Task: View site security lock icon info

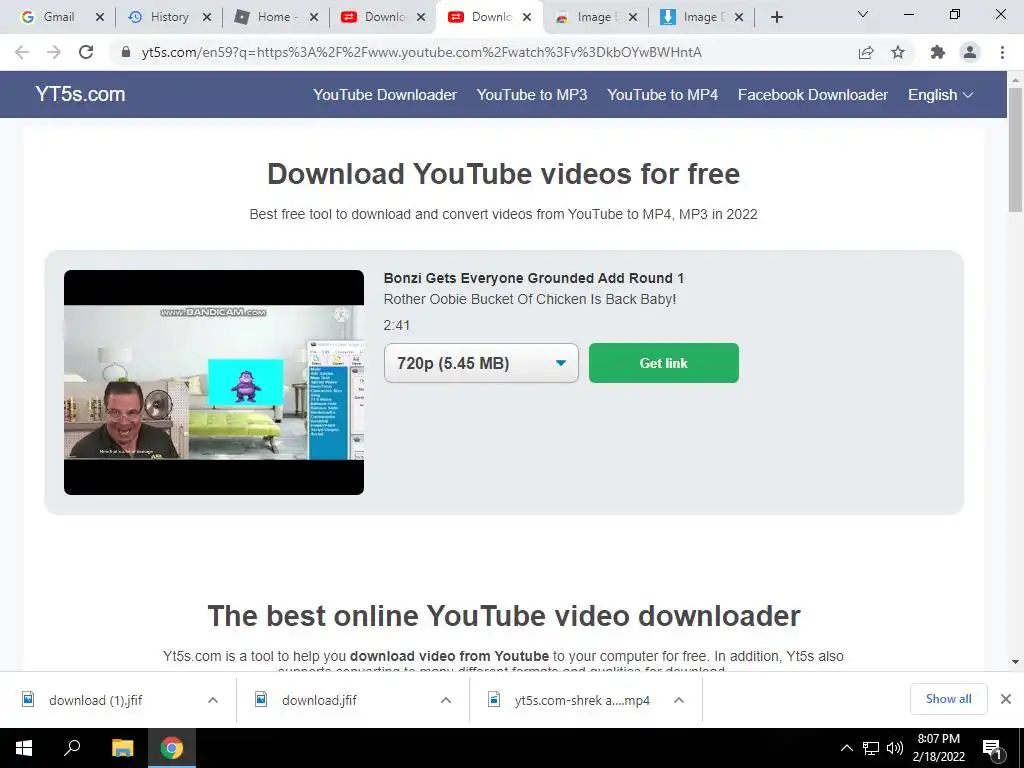Action: 126,52
